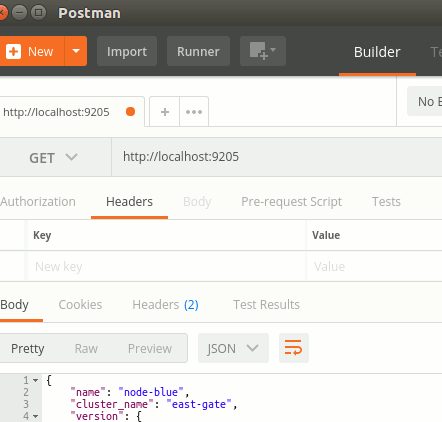Add a new request tab
The height and width of the screenshot is (422, 442).
click(x=165, y=112)
